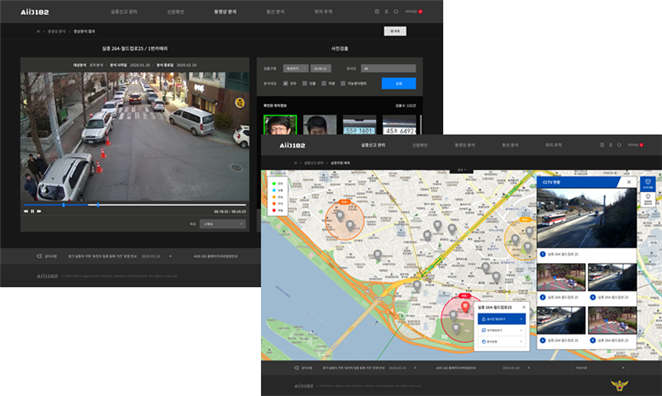Click the blue search button in photo search panel
The height and width of the screenshot is (396, 662).
tap(399, 84)
